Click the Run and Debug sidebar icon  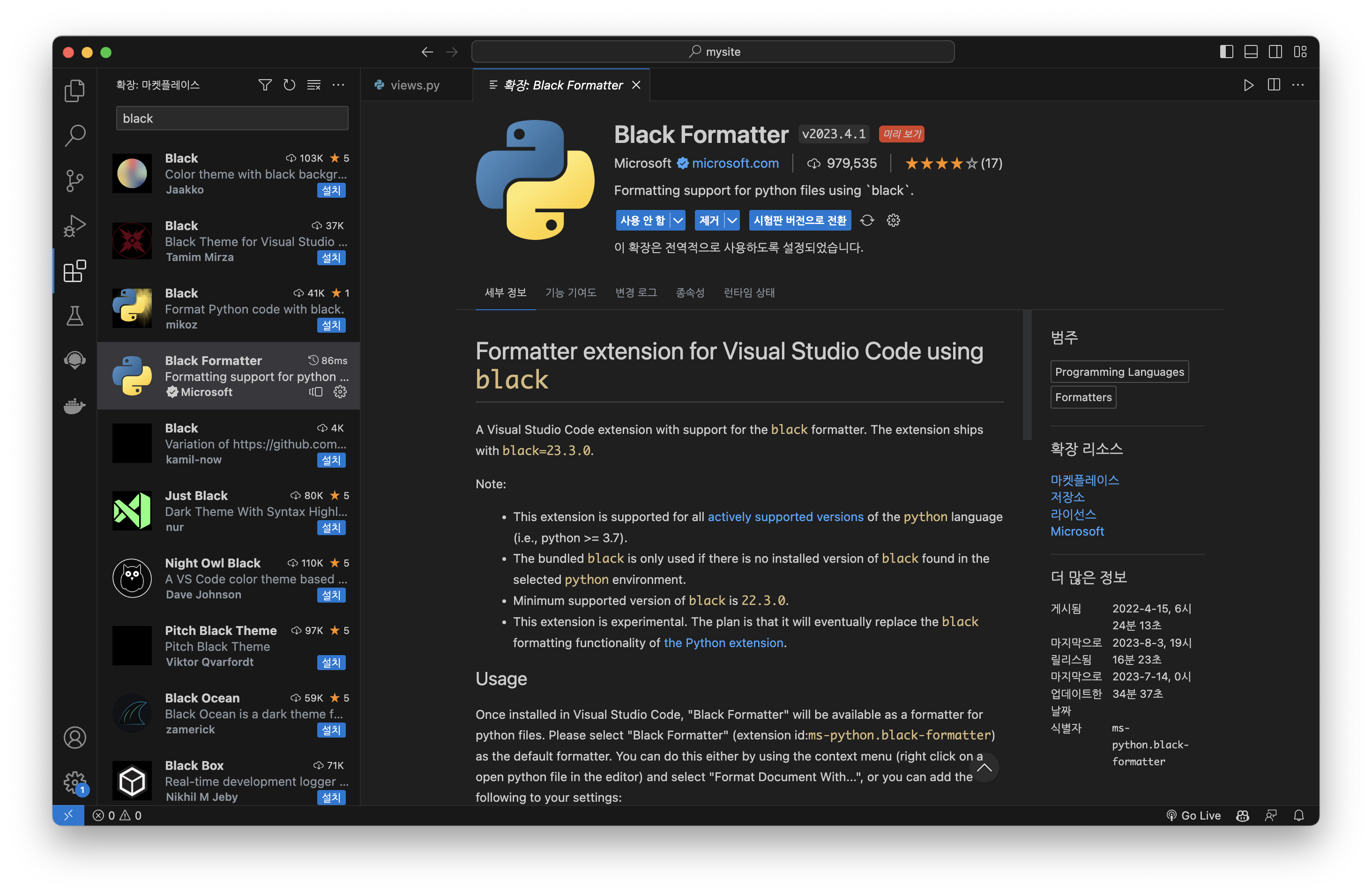pos(75,225)
